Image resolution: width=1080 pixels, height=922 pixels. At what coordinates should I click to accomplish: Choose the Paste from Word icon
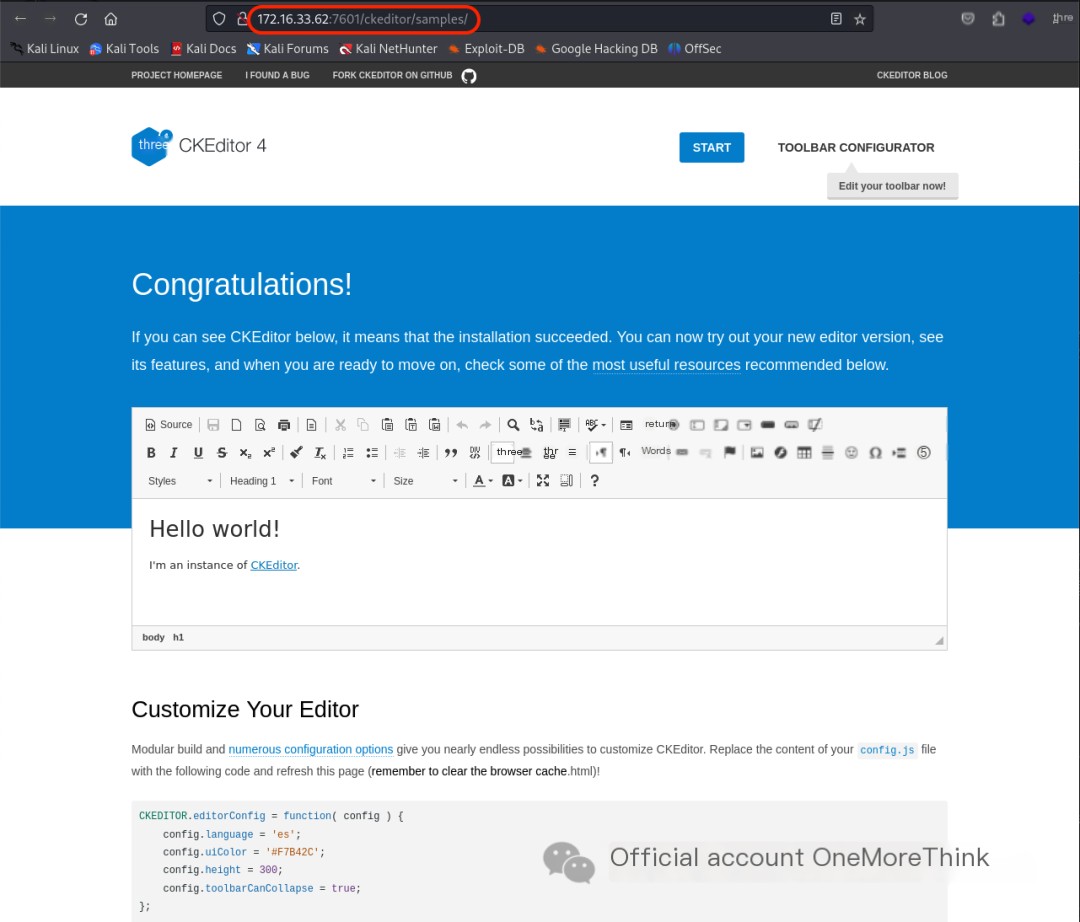(x=434, y=425)
